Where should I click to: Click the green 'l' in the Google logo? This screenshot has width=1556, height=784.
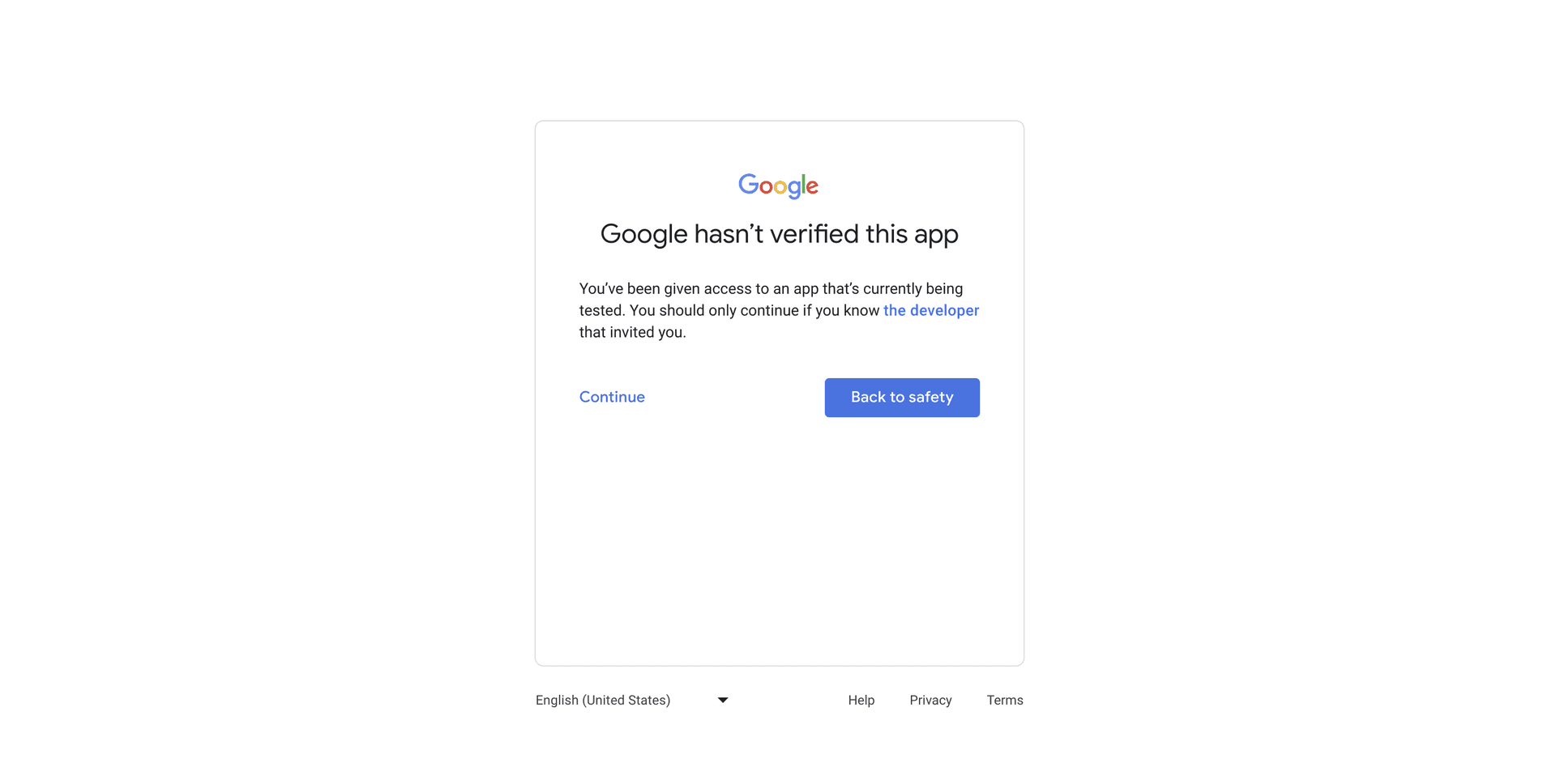[803, 185]
